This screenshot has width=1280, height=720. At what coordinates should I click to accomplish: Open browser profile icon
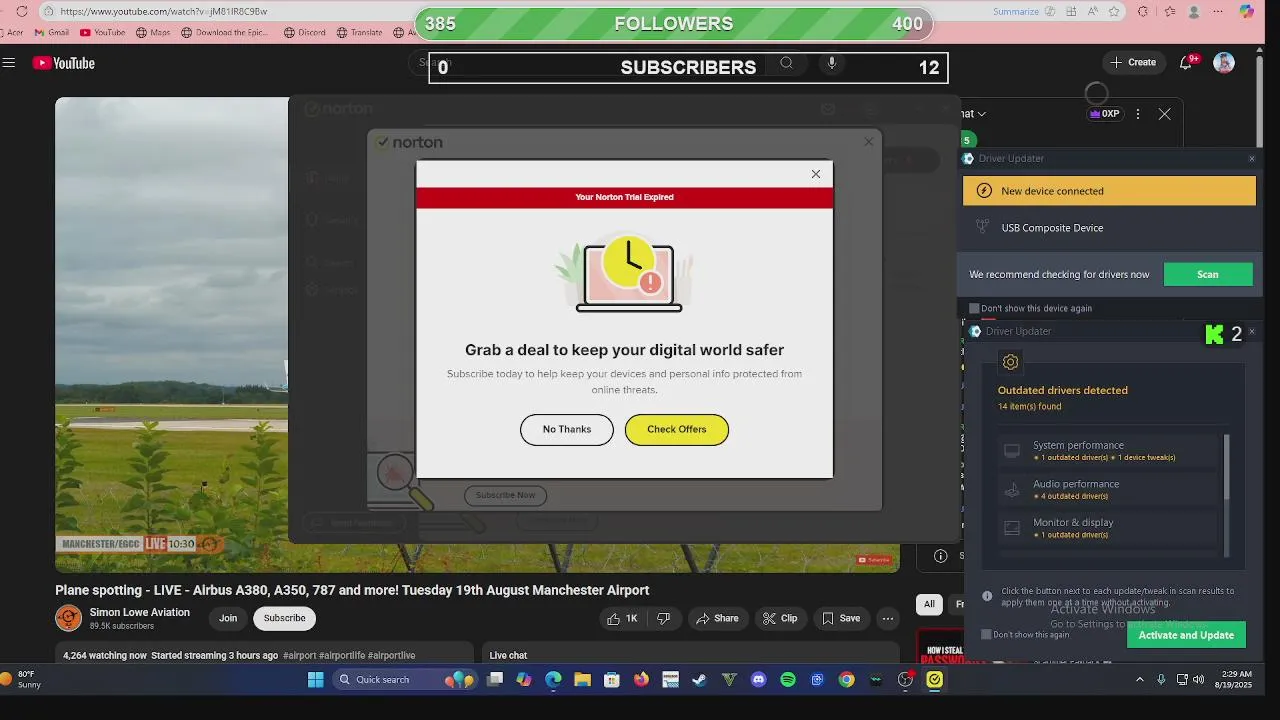click(x=1194, y=11)
